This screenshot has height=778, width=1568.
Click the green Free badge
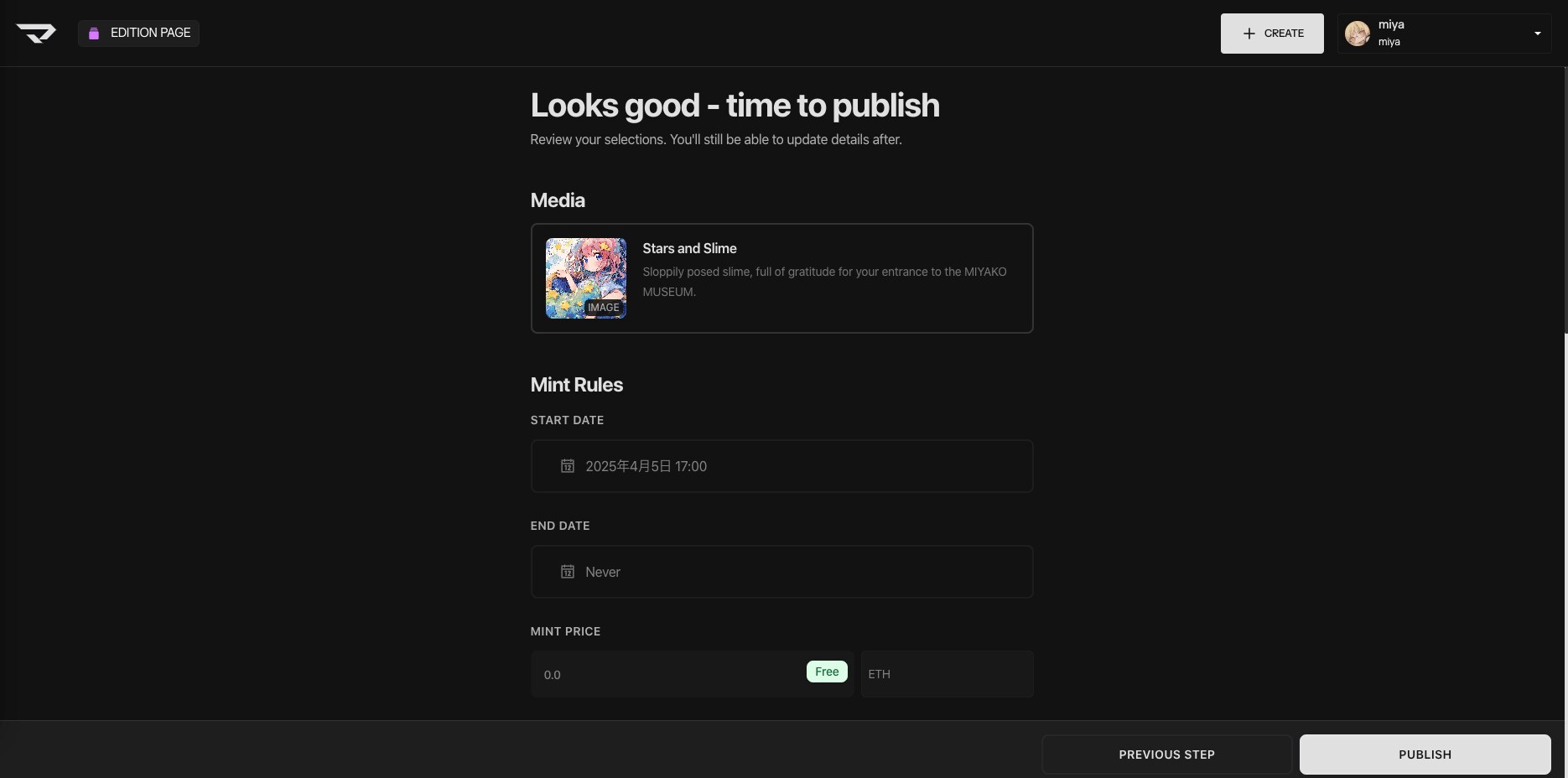(x=827, y=672)
